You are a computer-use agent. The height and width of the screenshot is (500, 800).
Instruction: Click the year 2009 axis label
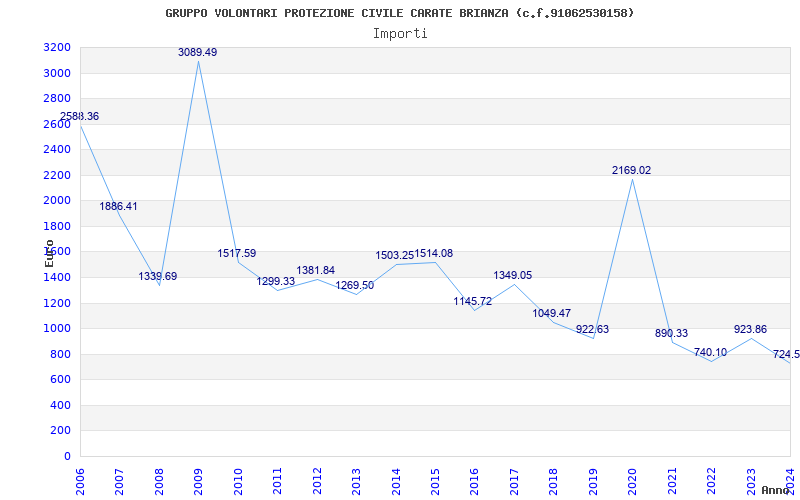point(198,482)
